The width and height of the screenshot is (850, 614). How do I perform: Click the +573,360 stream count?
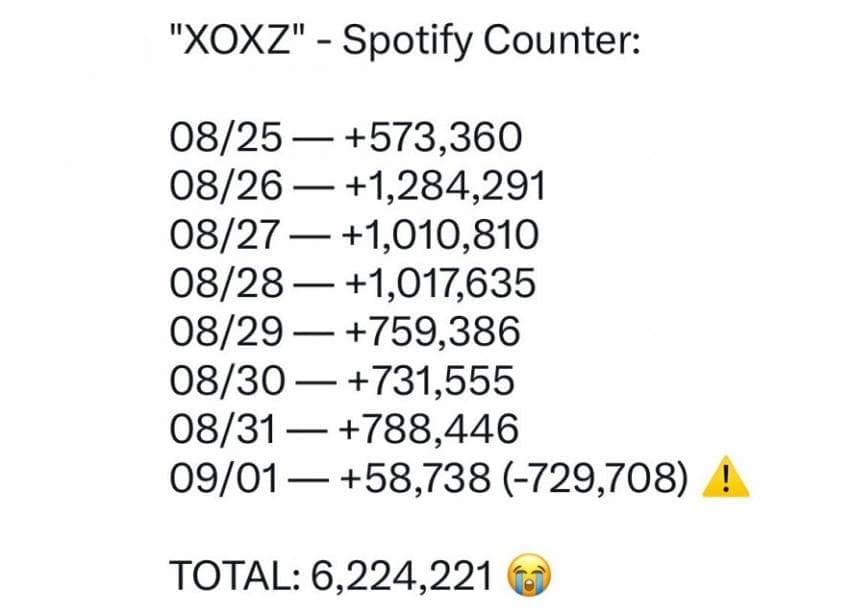point(433,138)
